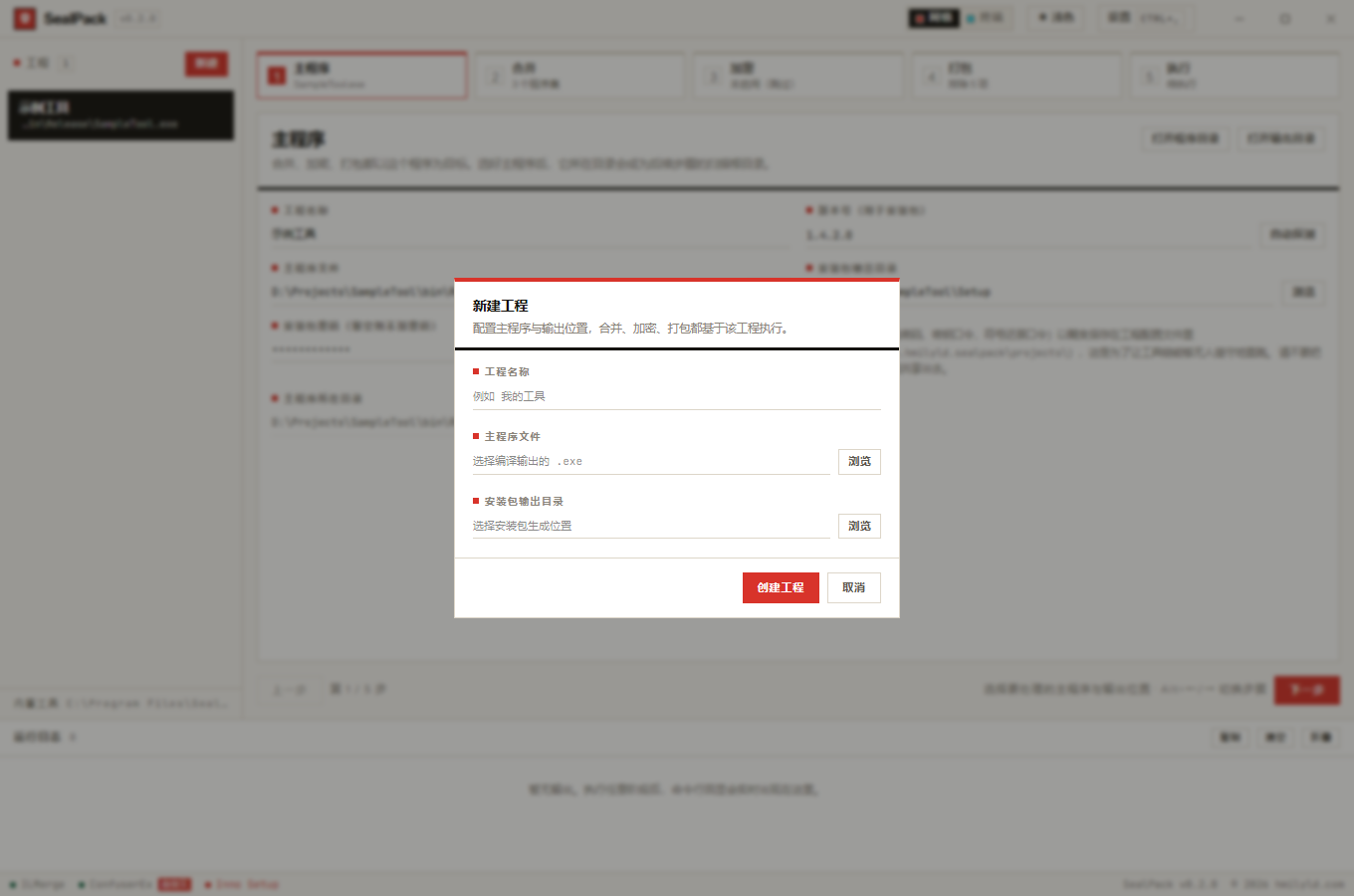Browse for the 安装包输出目录 folder

[x=859, y=527]
